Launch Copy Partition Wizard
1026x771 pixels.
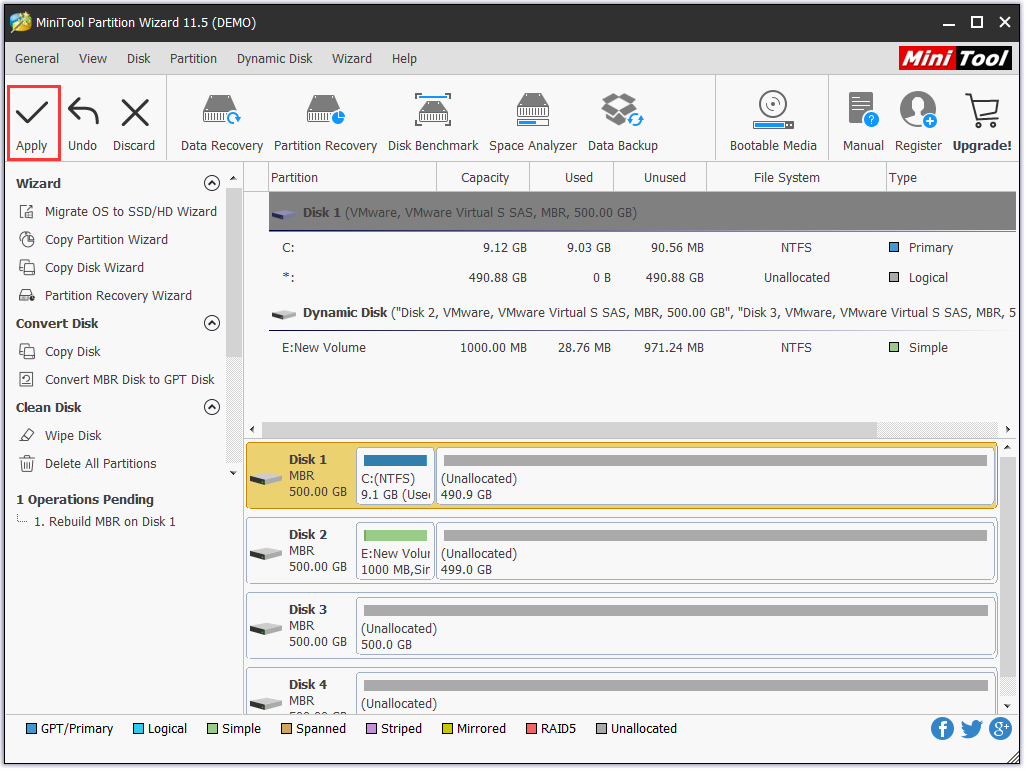pyautogui.click(x=94, y=240)
